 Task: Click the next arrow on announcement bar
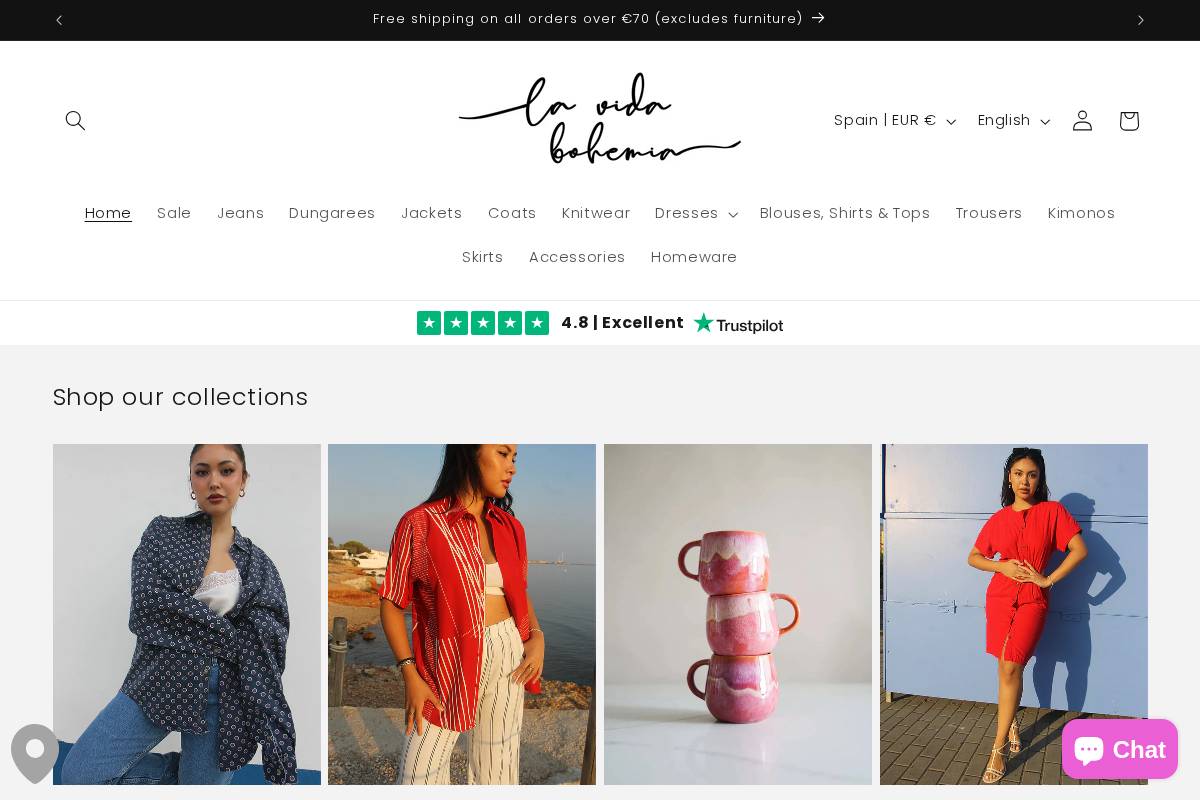click(x=1140, y=20)
